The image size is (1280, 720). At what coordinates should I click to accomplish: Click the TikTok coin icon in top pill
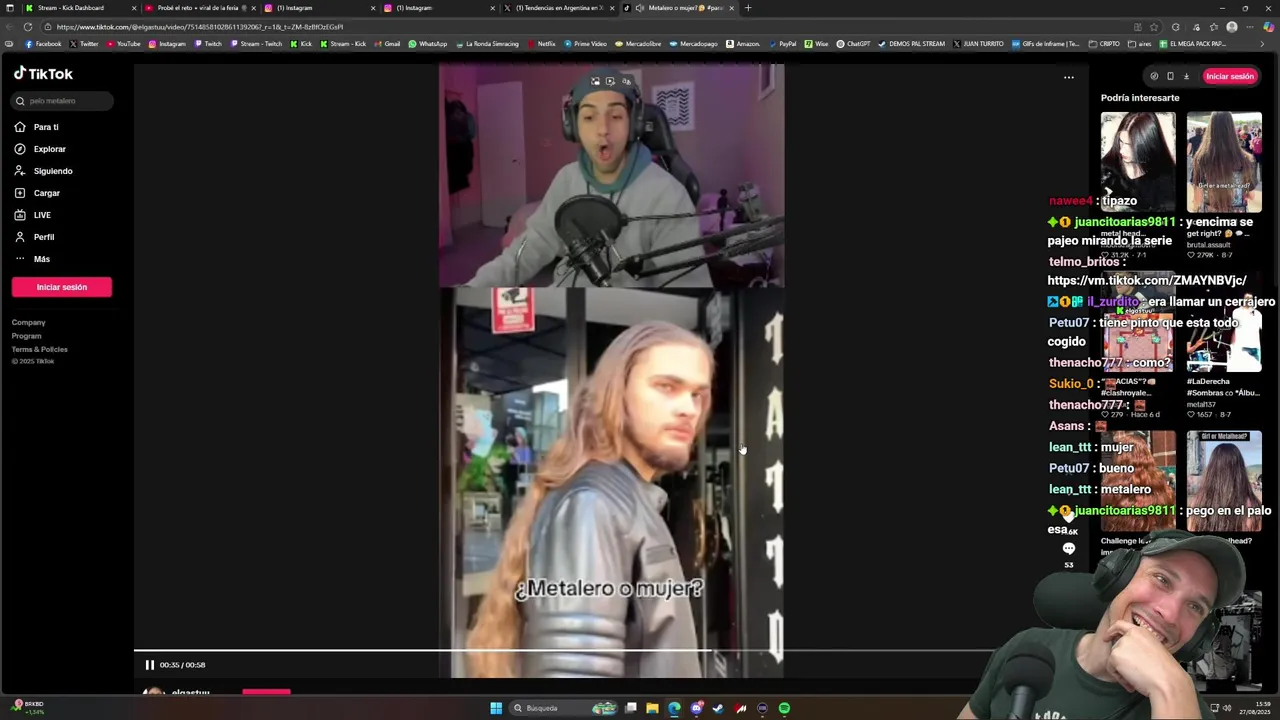(1154, 76)
